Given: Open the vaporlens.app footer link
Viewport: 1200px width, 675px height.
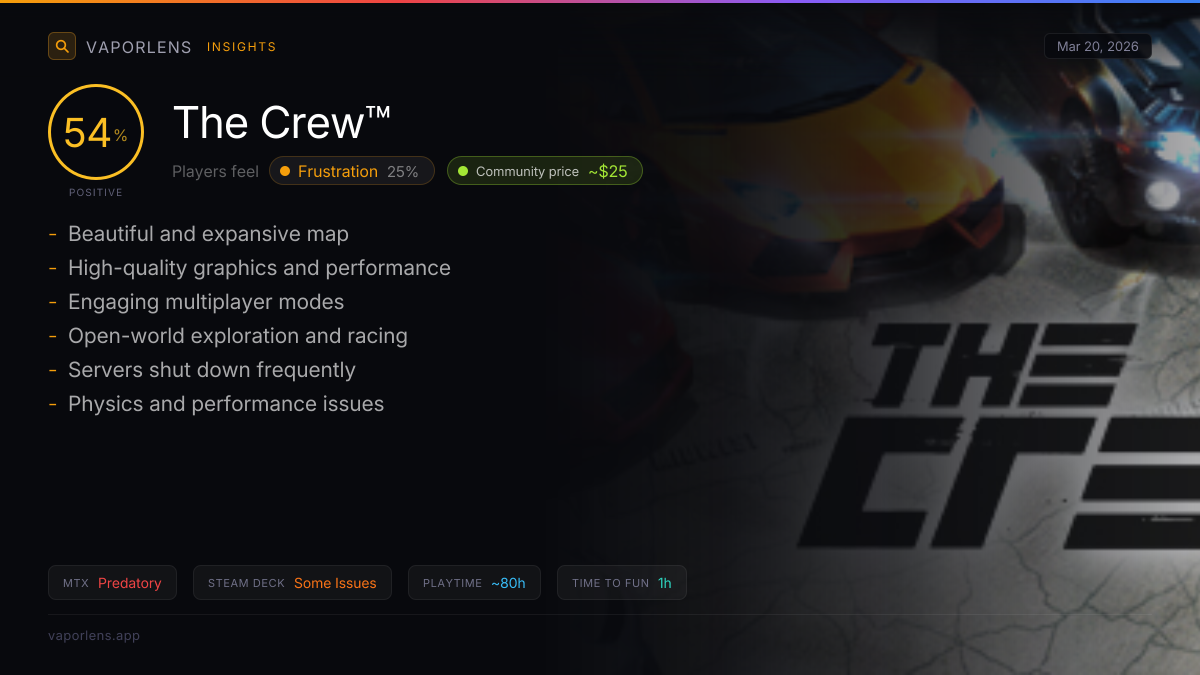Looking at the screenshot, I should click(x=94, y=635).
